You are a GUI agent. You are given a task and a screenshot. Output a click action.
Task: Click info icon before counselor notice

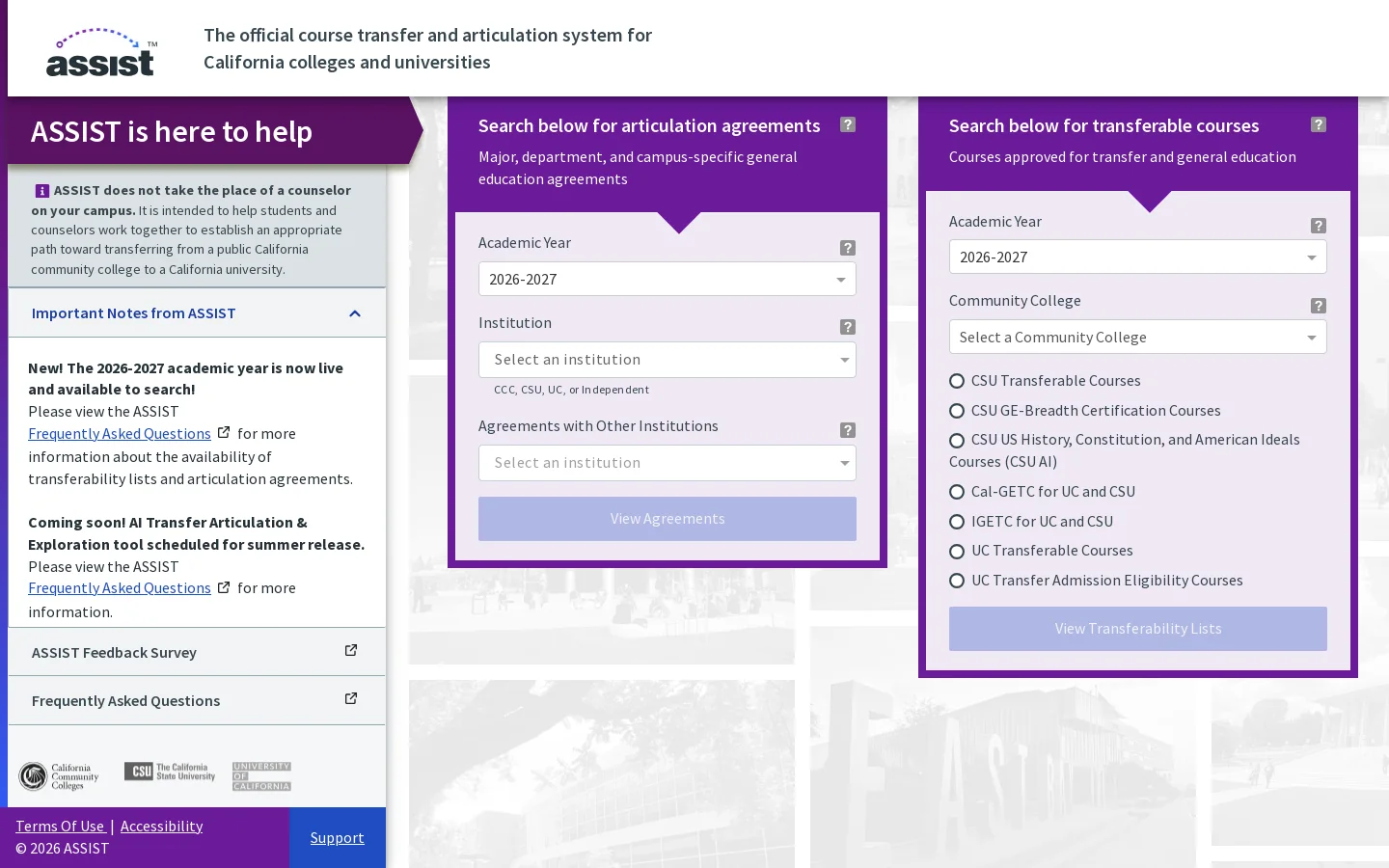[42, 191]
